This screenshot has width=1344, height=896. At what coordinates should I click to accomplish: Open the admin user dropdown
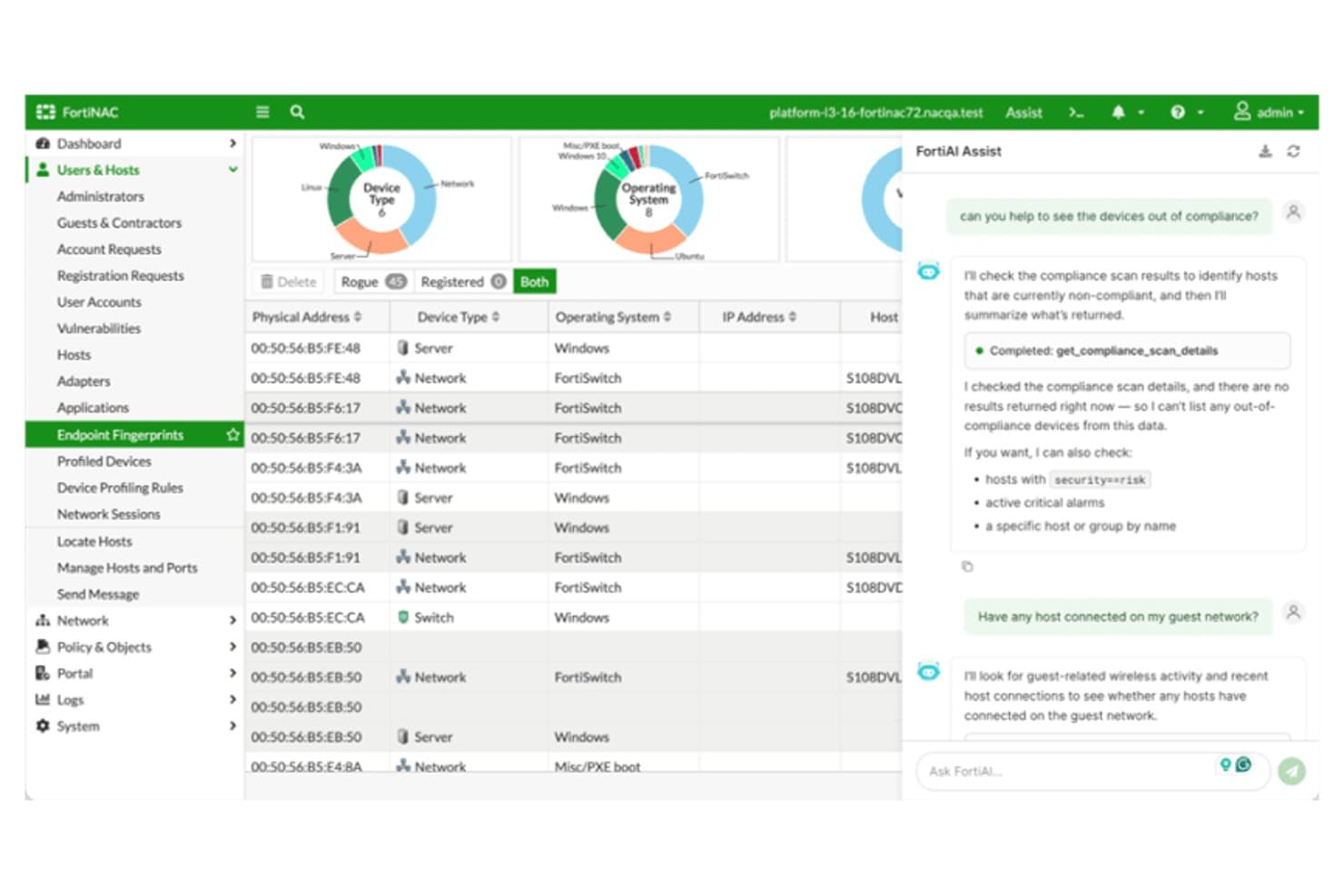1269,113
